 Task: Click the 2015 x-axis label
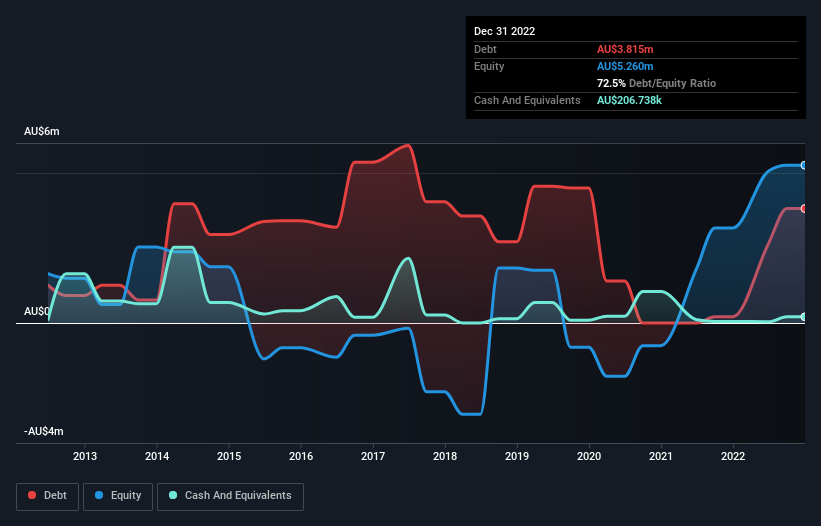tap(229, 456)
